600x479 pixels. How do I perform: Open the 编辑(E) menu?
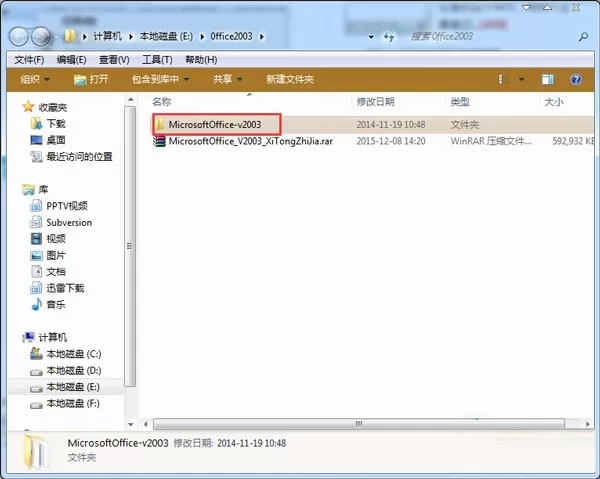click(71, 60)
